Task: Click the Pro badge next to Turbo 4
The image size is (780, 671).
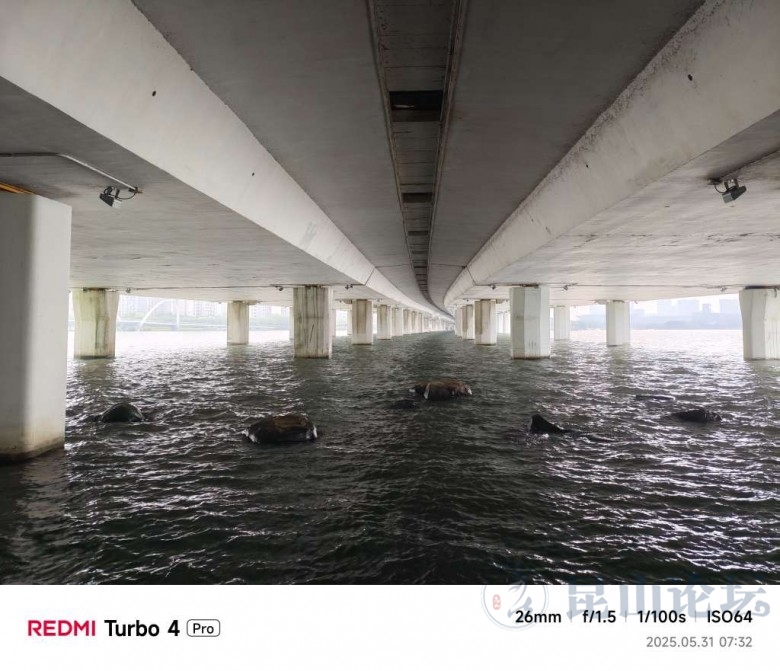Action: tap(203, 628)
